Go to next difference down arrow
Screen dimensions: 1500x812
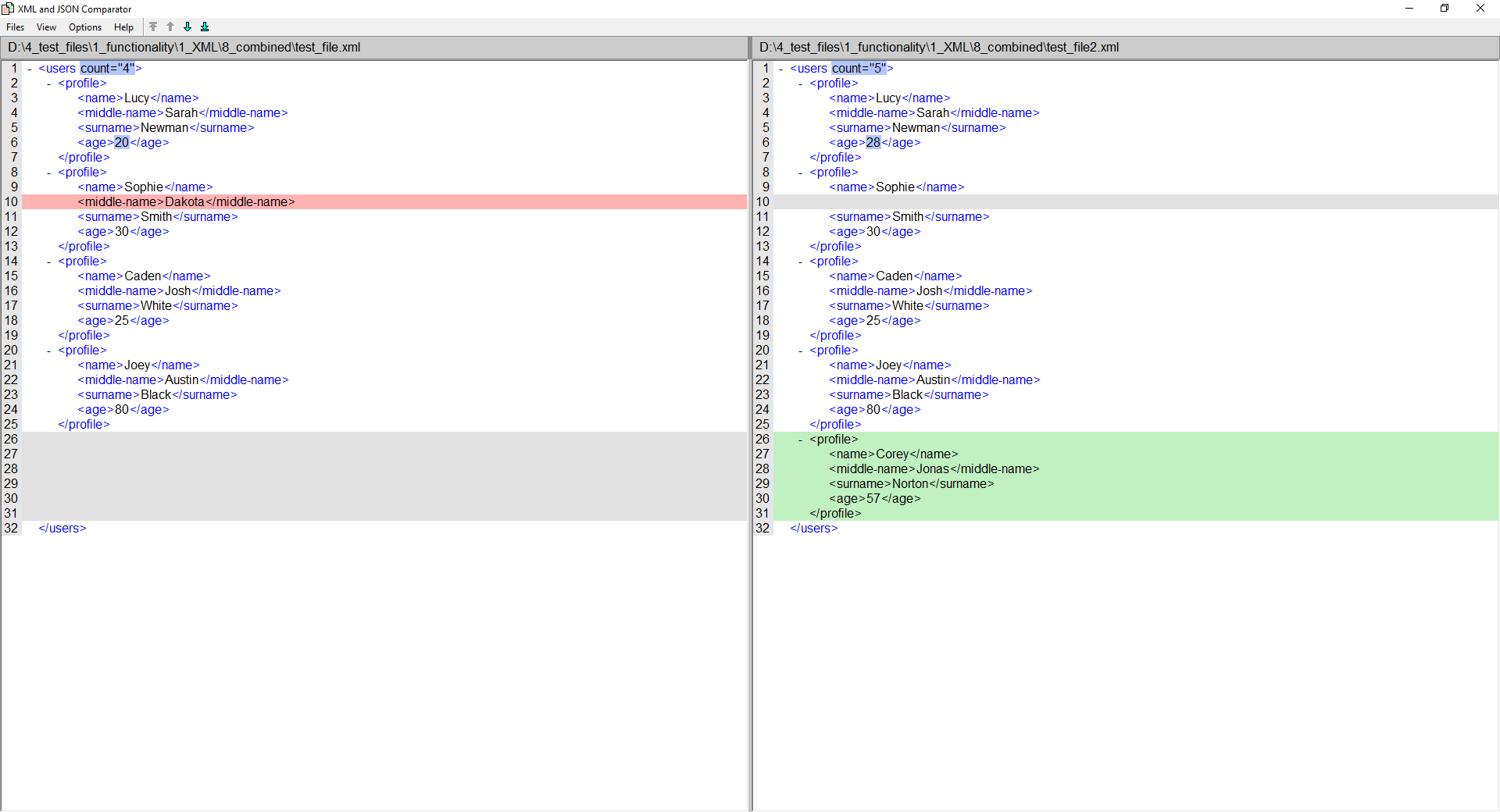(x=187, y=27)
